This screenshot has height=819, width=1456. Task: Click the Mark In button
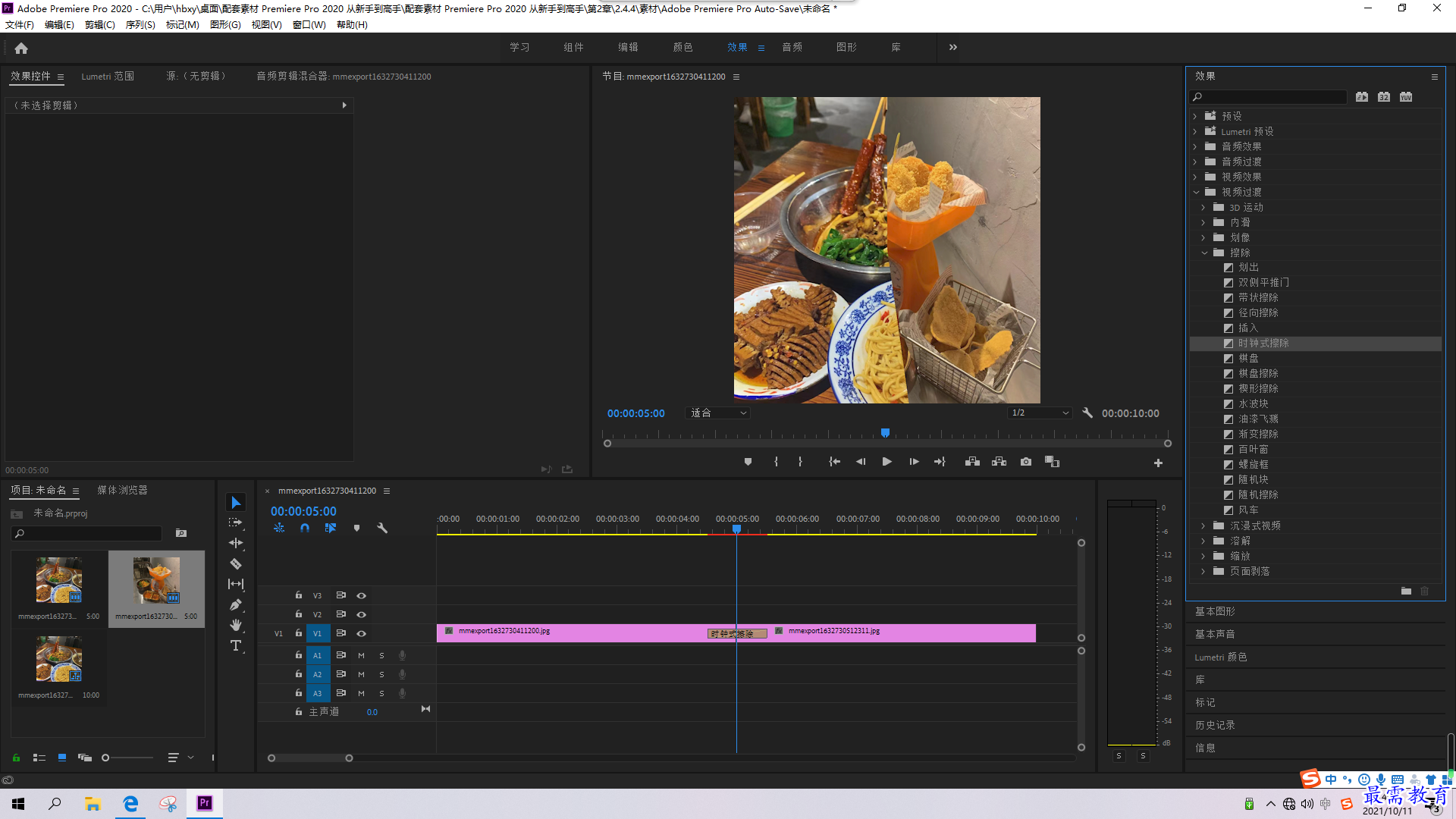click(776, 462)
